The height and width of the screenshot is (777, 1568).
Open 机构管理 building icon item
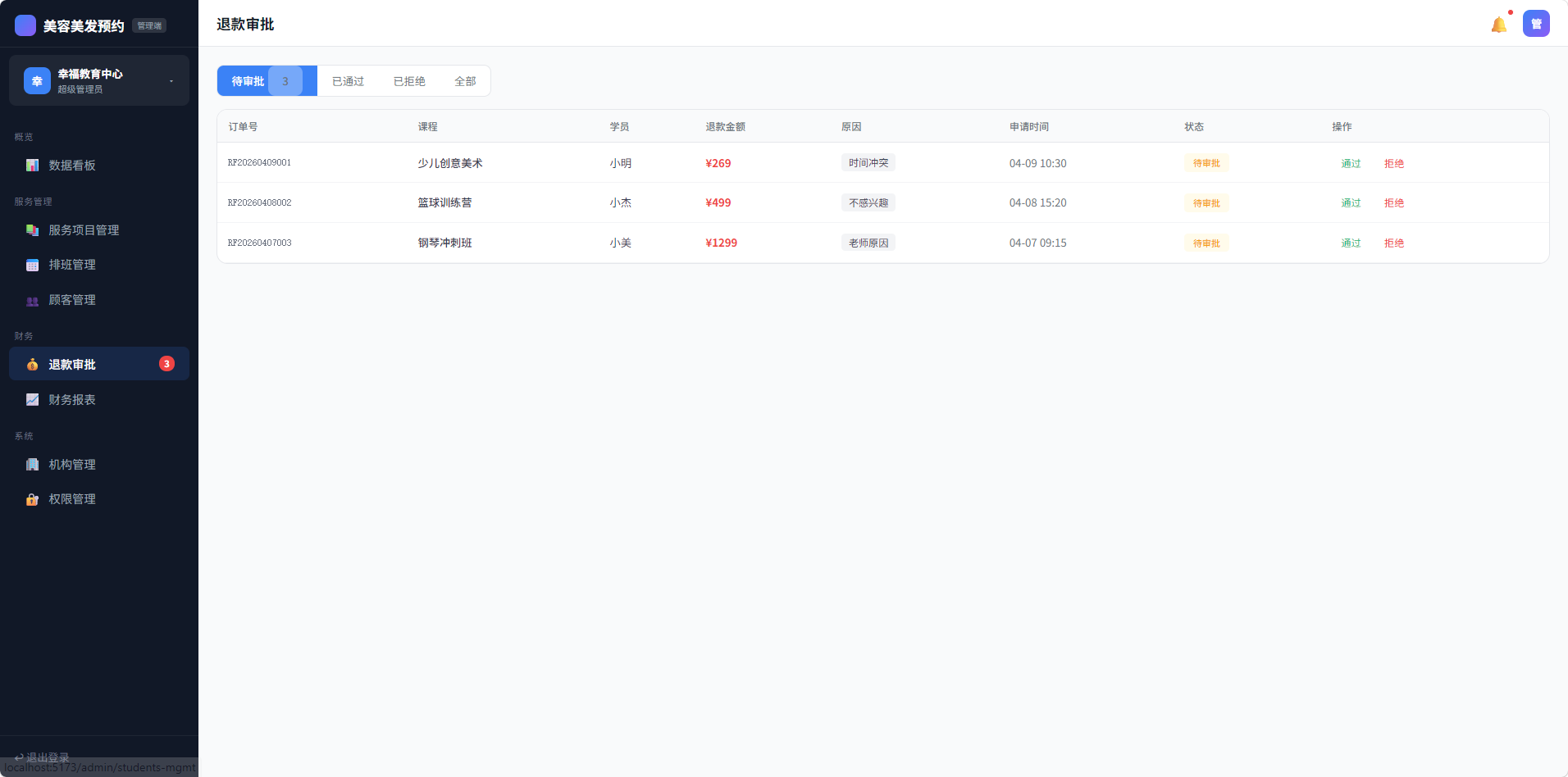click(33, 465)
